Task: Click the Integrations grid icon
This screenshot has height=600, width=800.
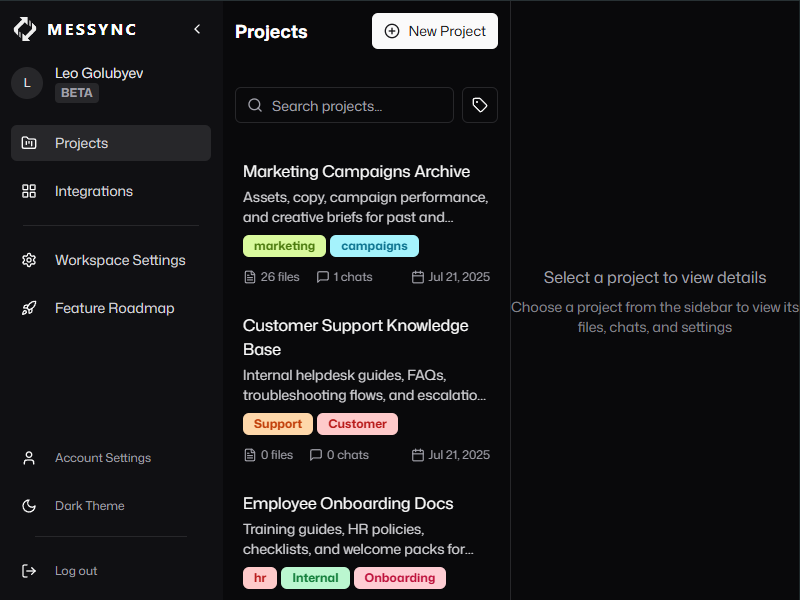Action: click(29, 191)
